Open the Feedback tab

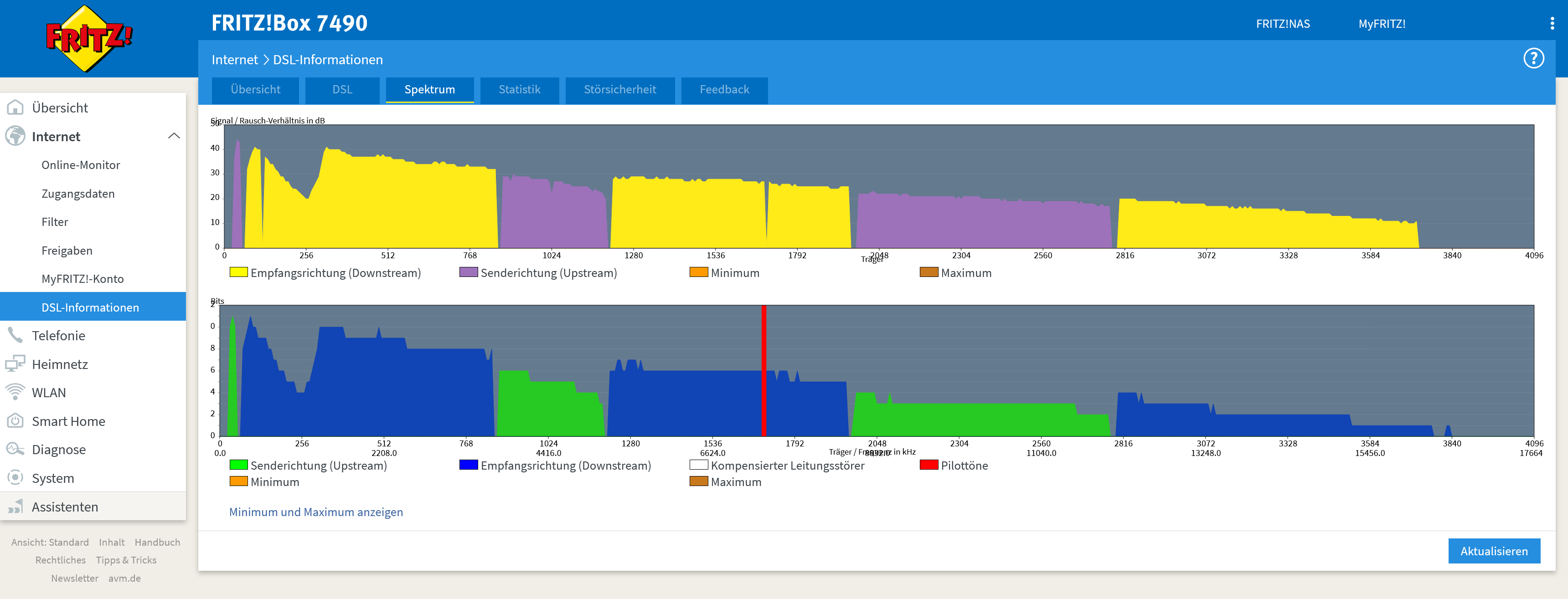click(x=724, y=90)
